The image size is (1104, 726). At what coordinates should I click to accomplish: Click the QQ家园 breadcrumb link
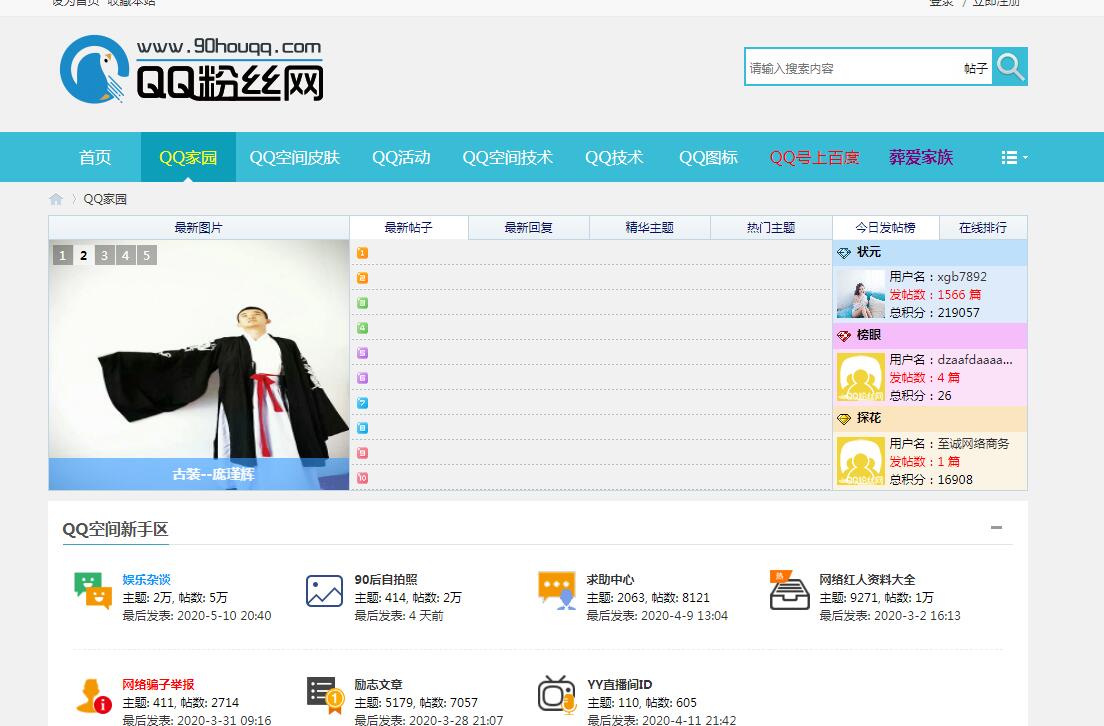pos(105,199)
